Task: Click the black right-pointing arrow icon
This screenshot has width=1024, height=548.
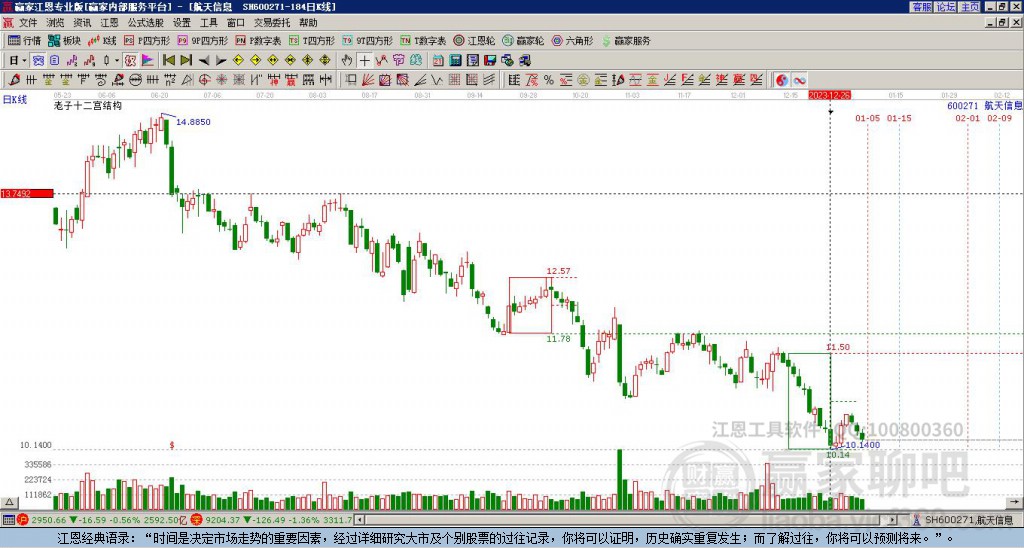Action: 221,61
